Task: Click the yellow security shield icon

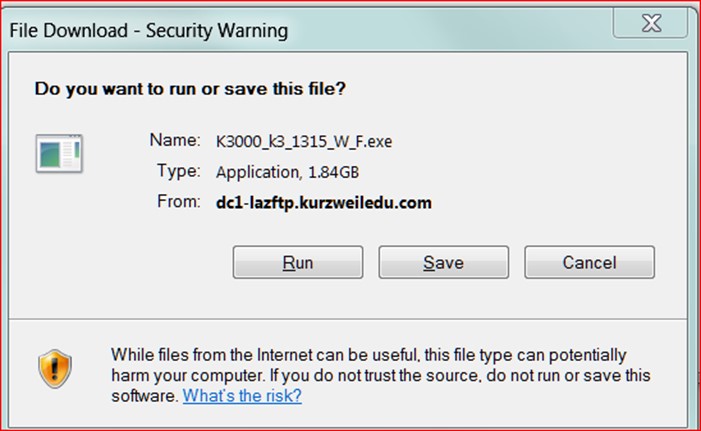Action: tap(55, 369)
